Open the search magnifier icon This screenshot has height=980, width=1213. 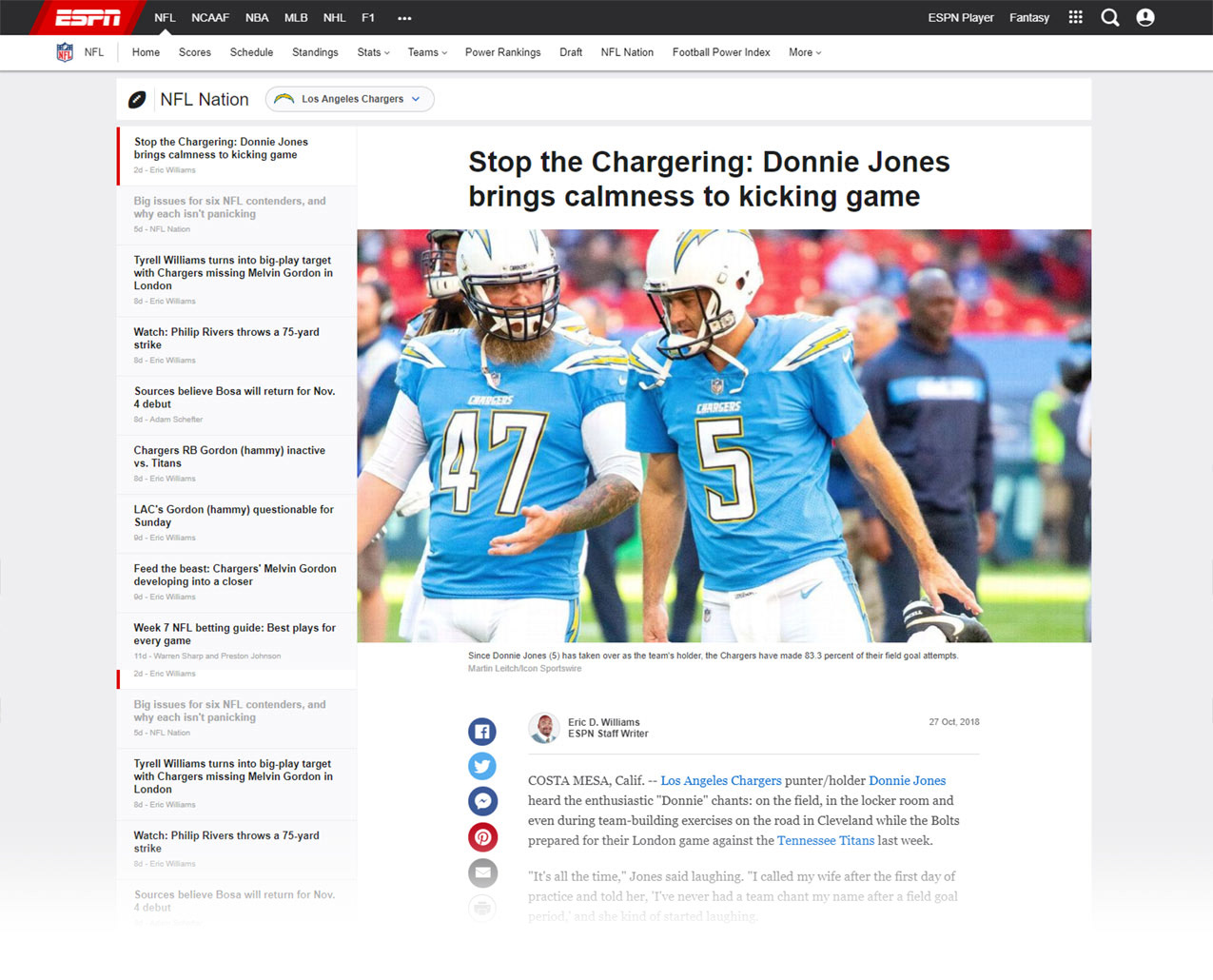point(1109,17)
